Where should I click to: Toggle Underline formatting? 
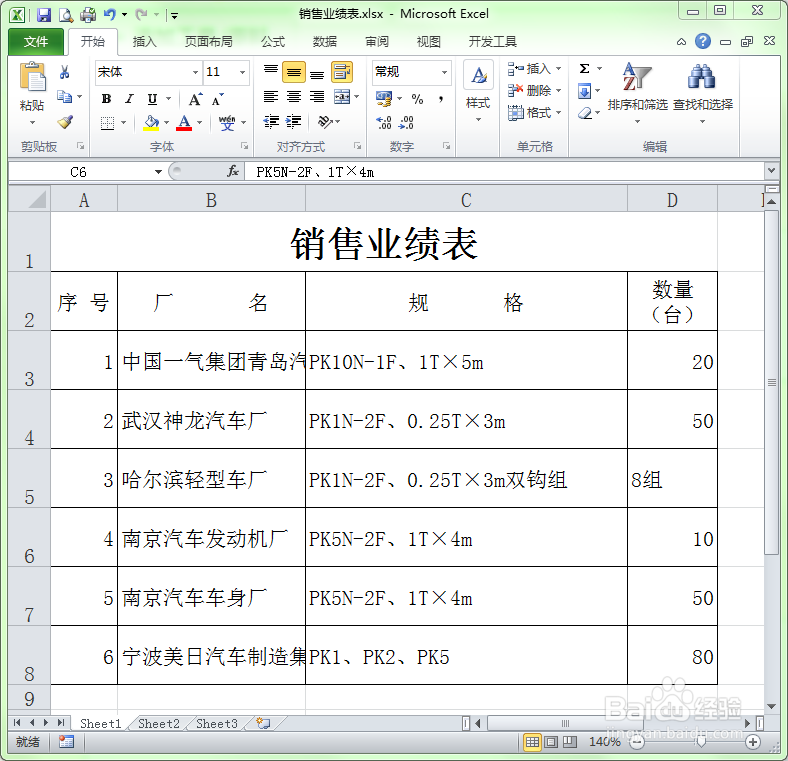pos(152,99)
